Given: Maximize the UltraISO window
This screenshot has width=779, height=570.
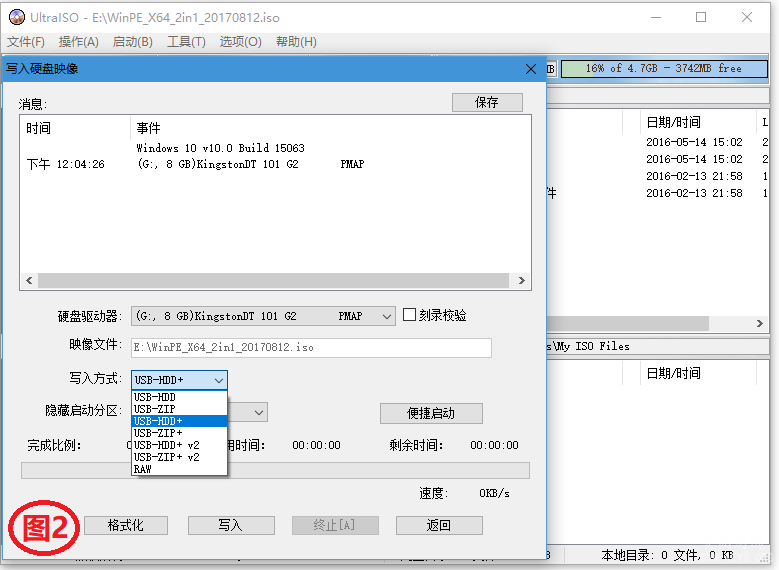Looking at the screenshot, I should (701, 17).
